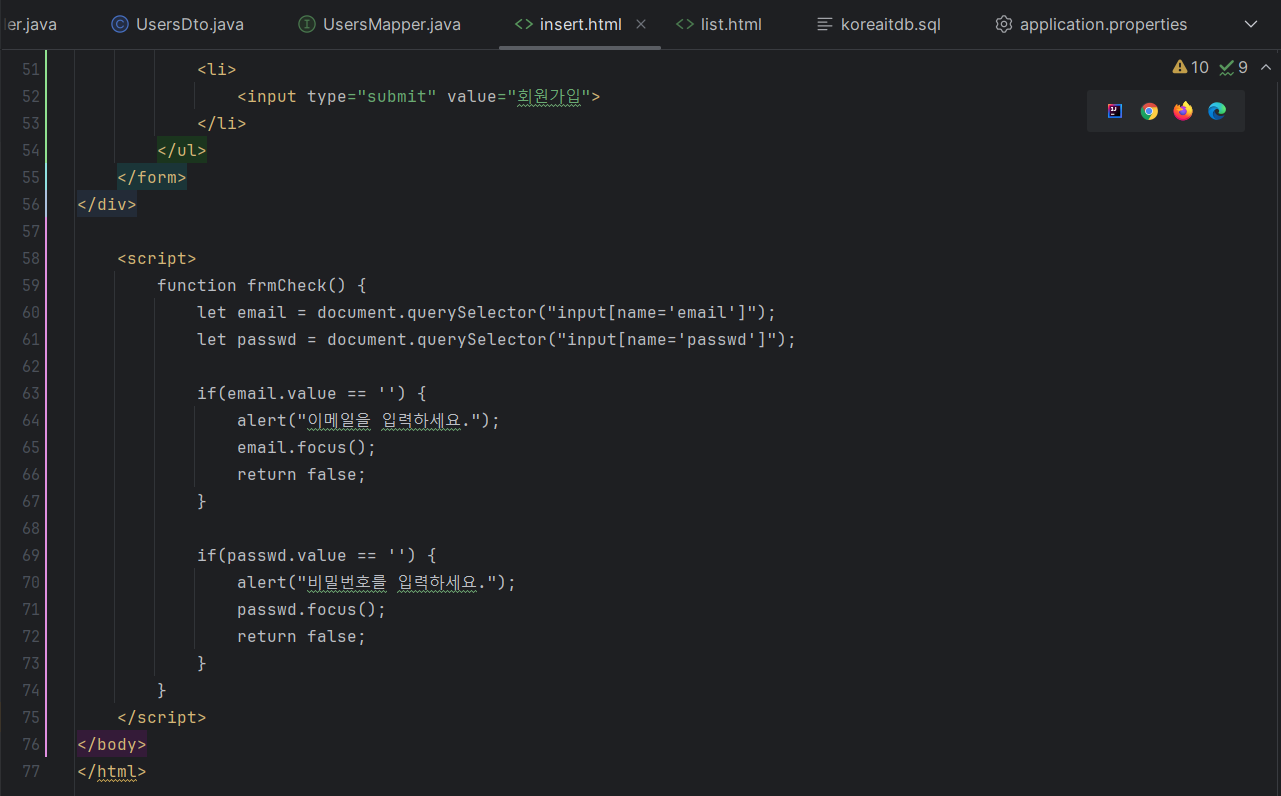Click alert text '이메일을 입력하세요.'
This screenshot has width=1281, height=796.
[x=388, y=420]
